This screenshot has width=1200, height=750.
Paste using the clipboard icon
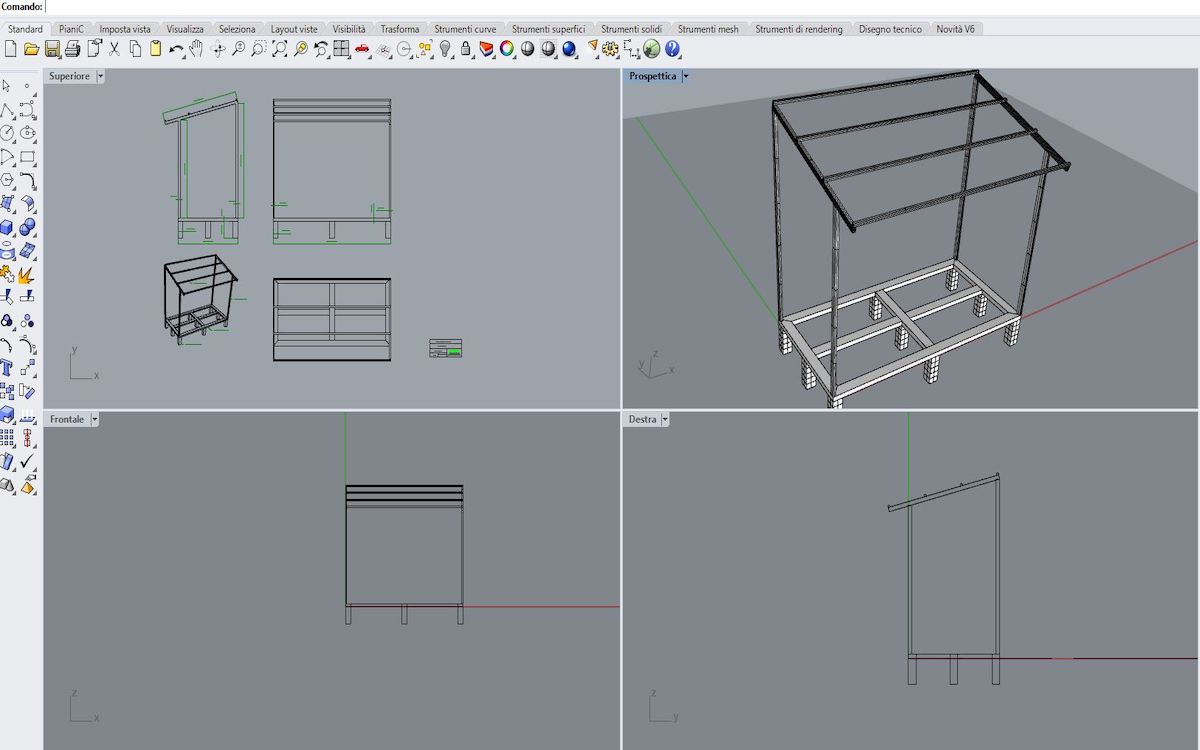[x=156, y=48]
